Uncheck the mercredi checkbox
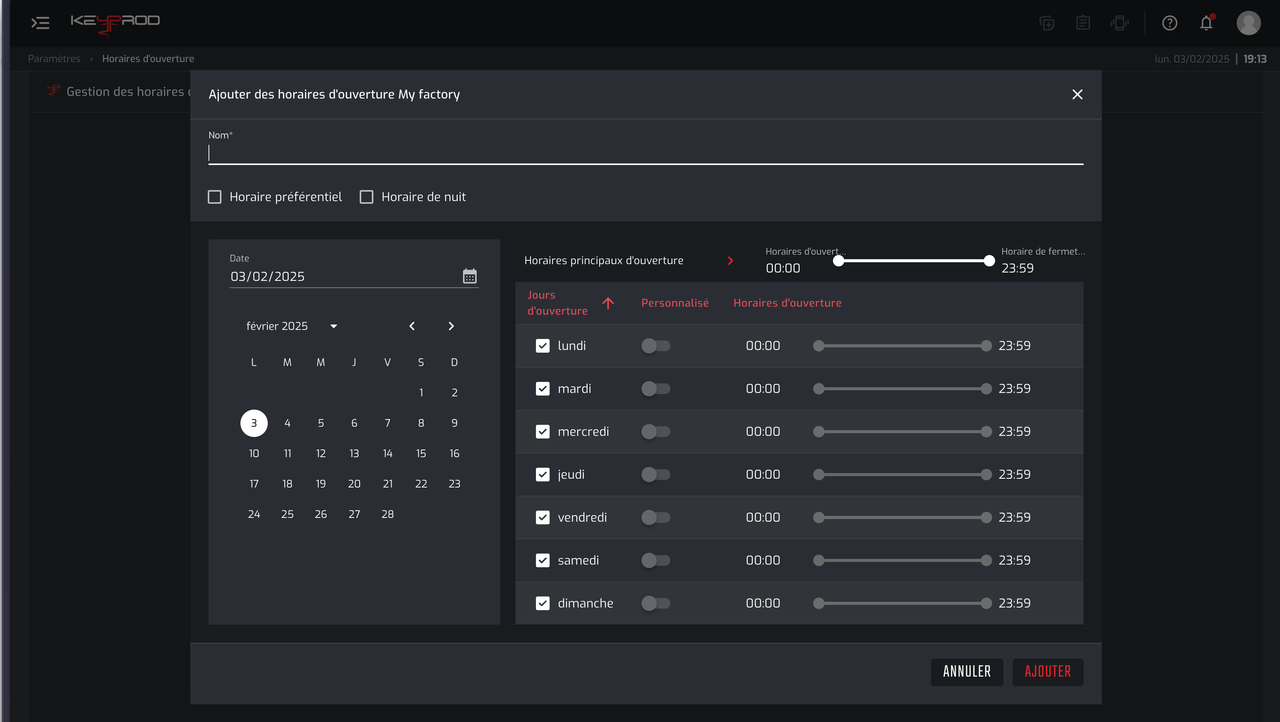The width and height of the screenshot is (1280, 722). pos(543,432)
